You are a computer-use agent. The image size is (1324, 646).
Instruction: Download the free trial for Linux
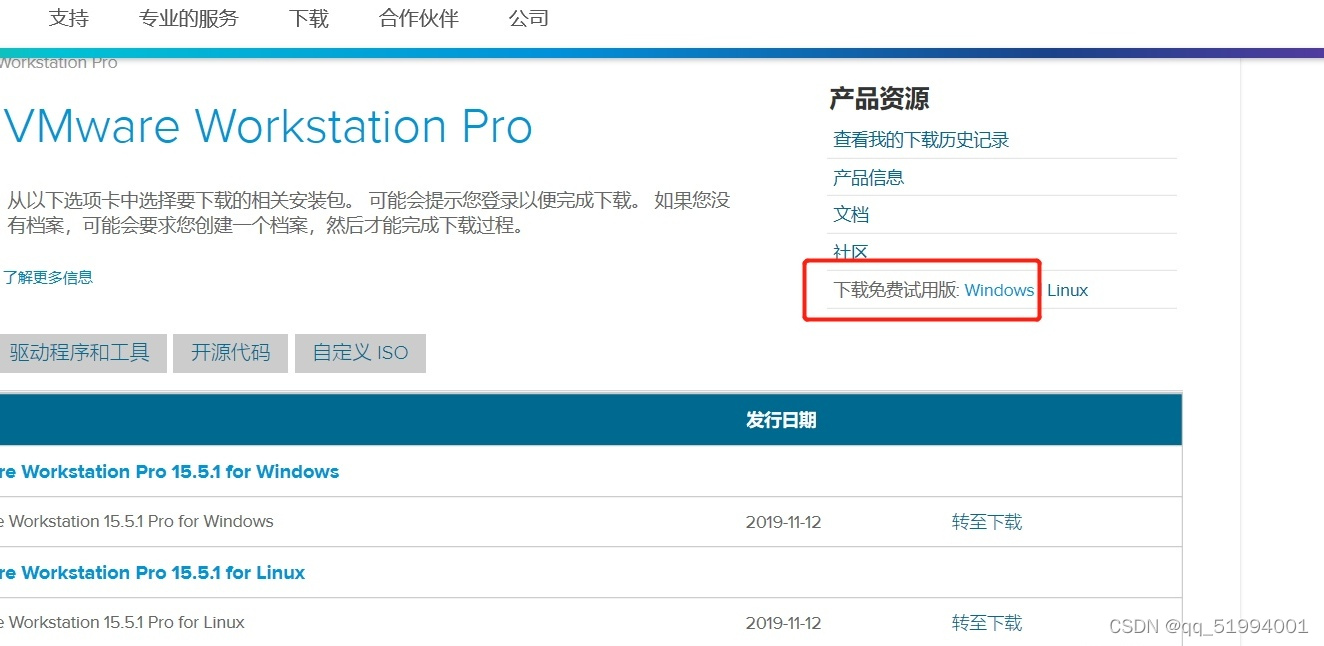1067,290
